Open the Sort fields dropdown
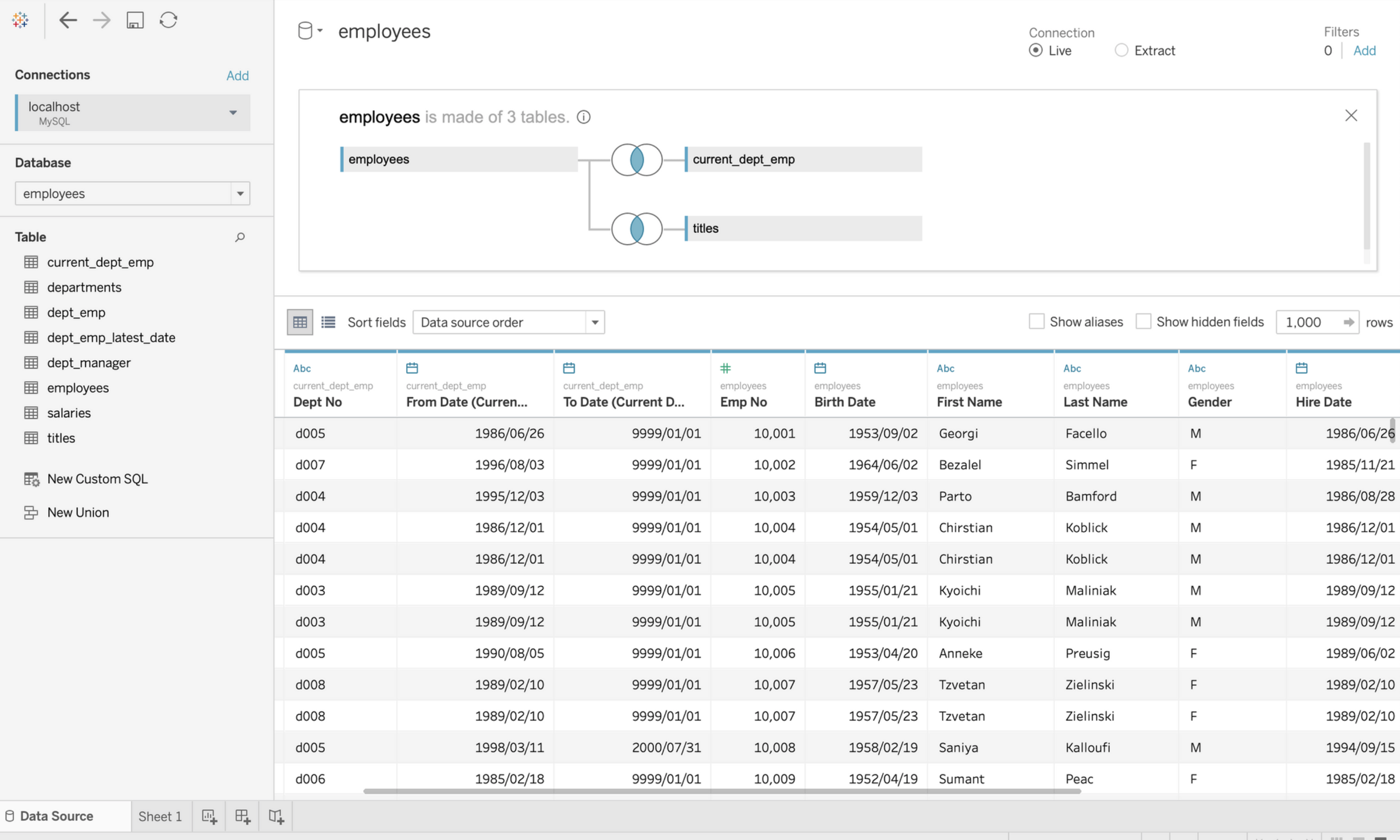The image size is (1400, 840). click(x=594, y=321)
